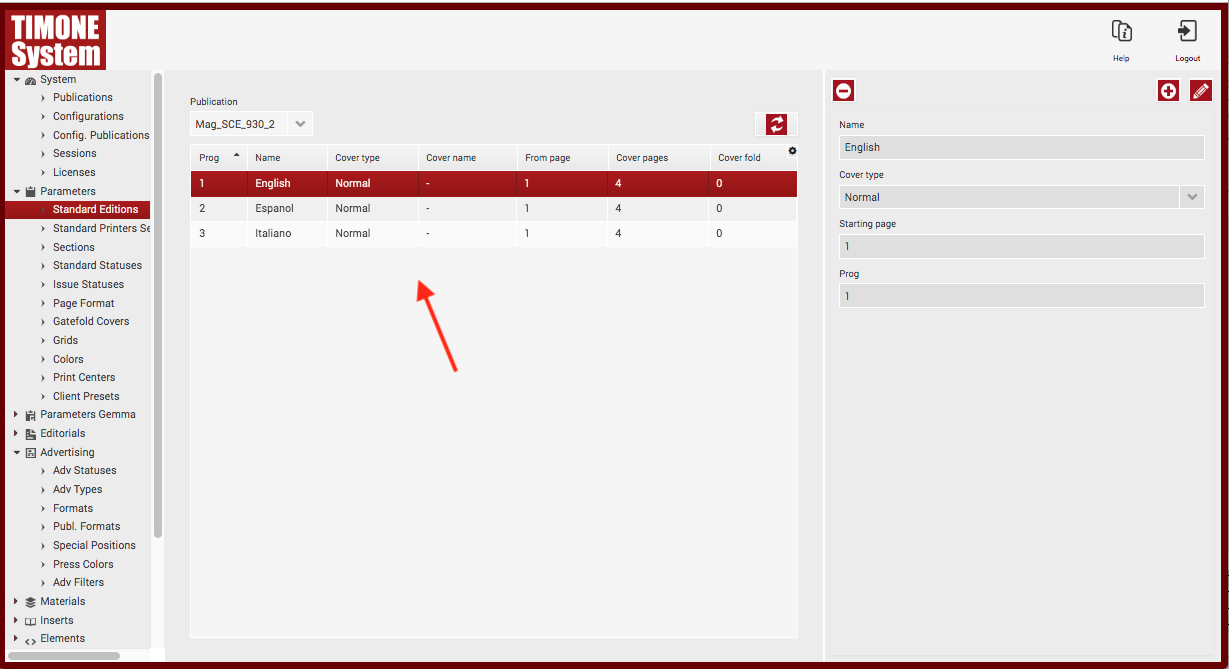Sort by the Prog column header

210,158
